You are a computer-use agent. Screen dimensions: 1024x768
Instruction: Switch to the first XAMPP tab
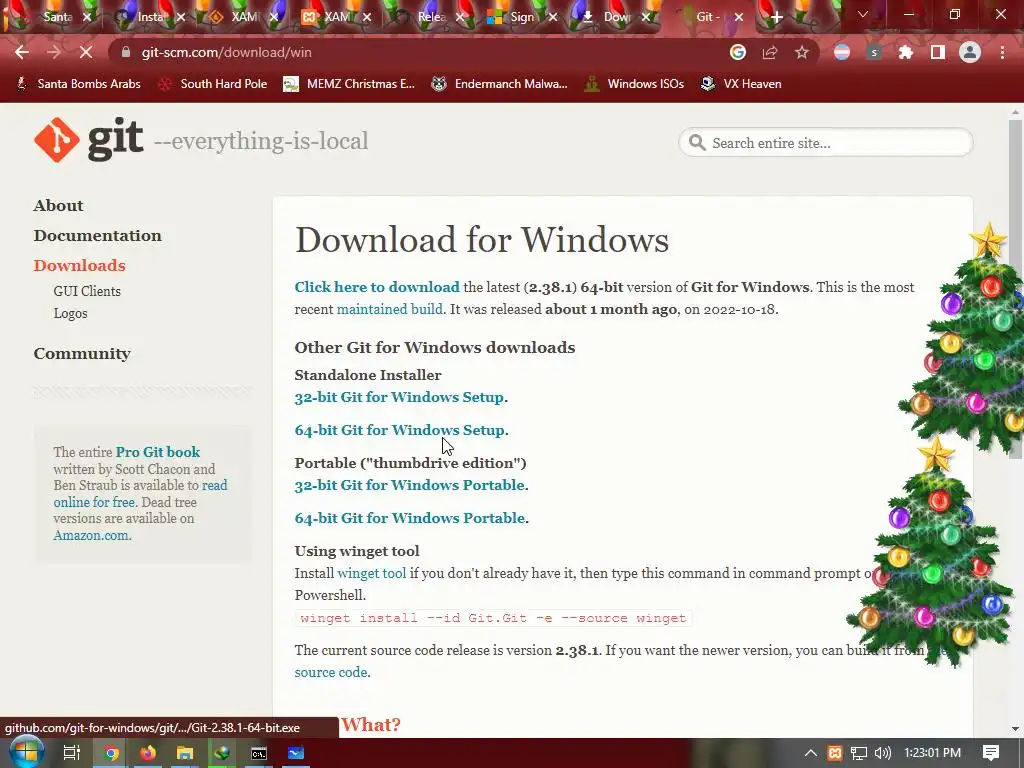click(245, 17)
